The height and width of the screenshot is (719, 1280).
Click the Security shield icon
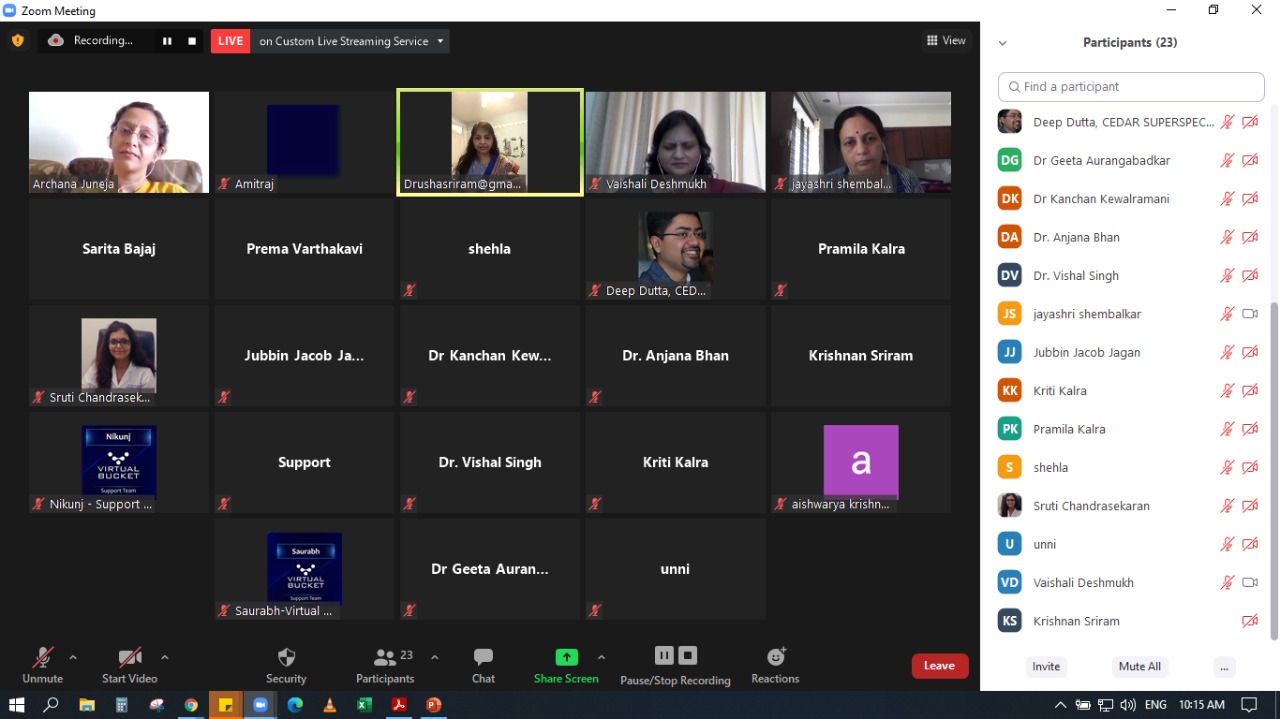(x=286, y=657)
